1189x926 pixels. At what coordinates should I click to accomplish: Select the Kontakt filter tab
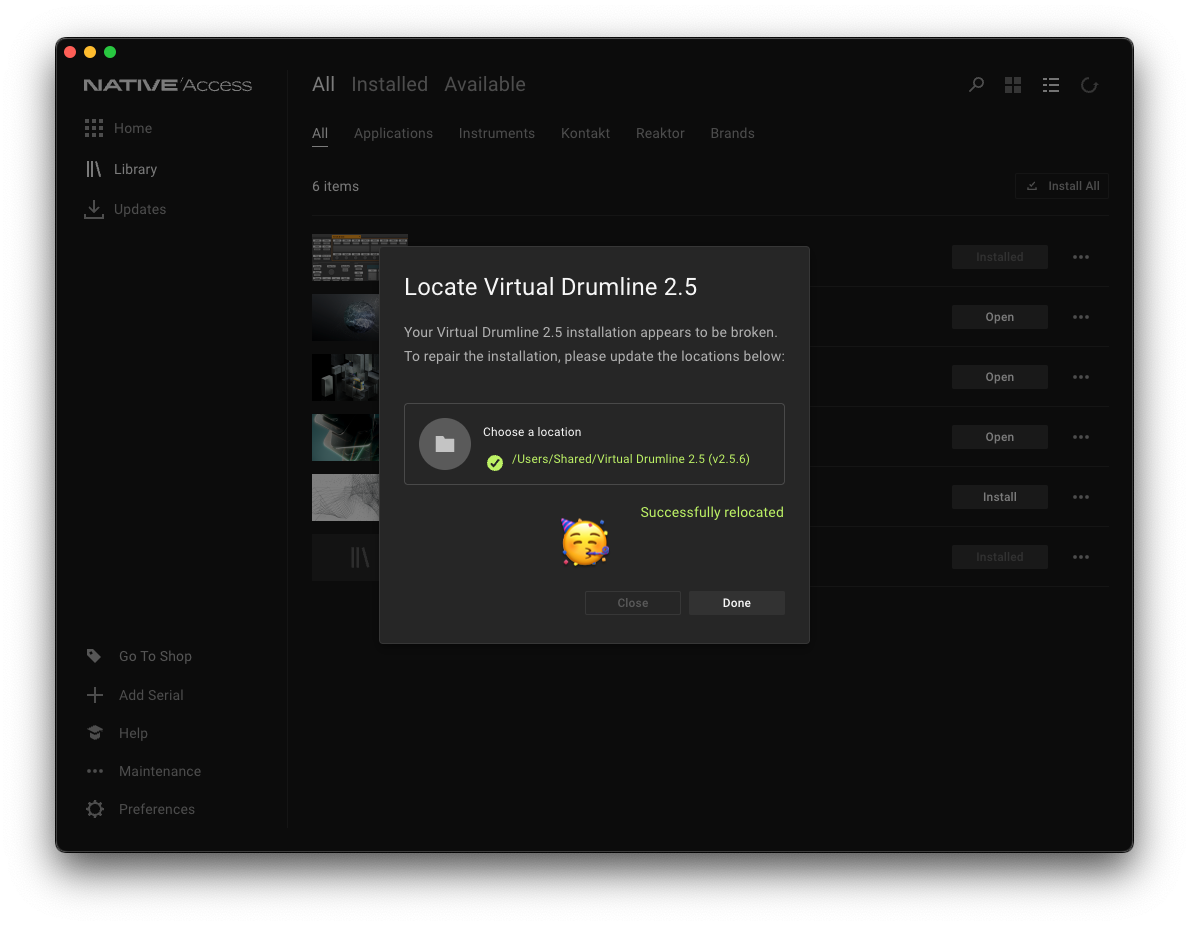pos(585,133)
